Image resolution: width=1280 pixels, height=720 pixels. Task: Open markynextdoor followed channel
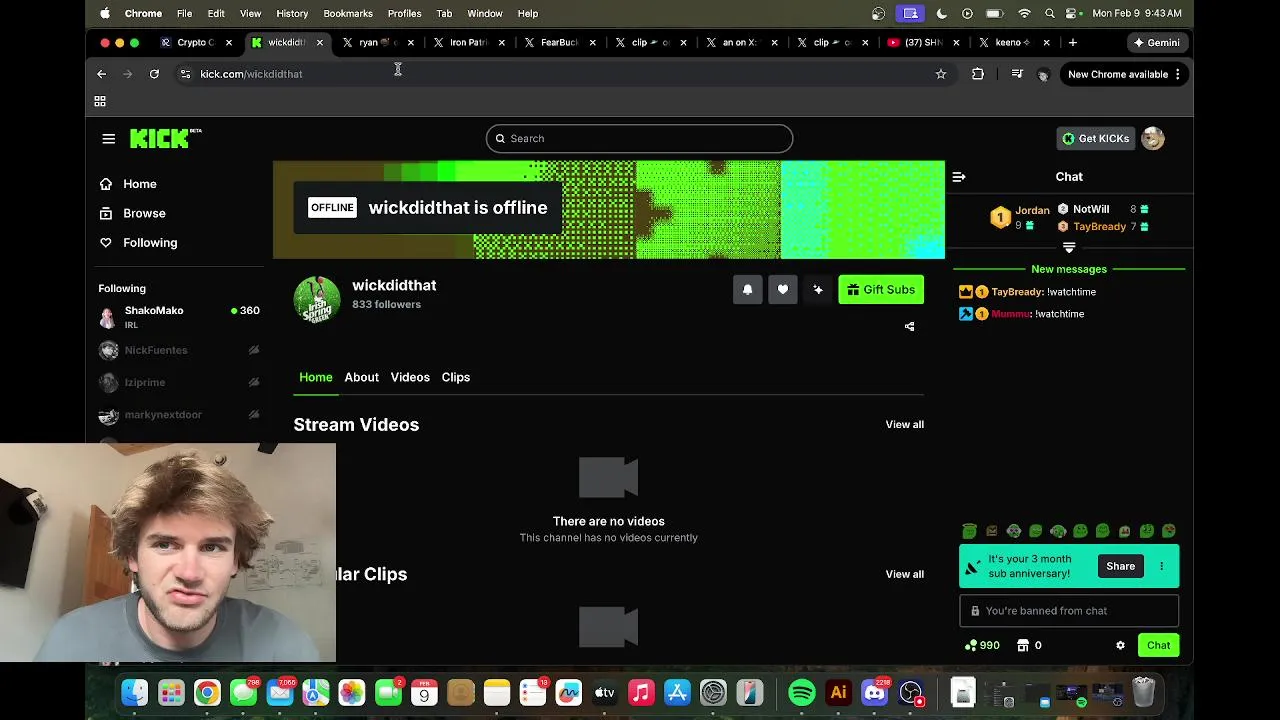(179, 415)
